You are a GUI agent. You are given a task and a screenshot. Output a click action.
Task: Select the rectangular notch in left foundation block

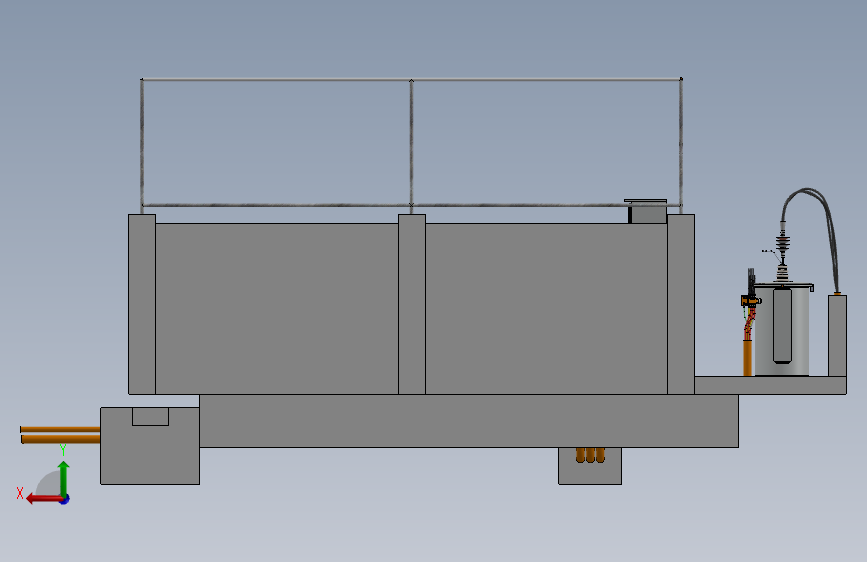150,417
